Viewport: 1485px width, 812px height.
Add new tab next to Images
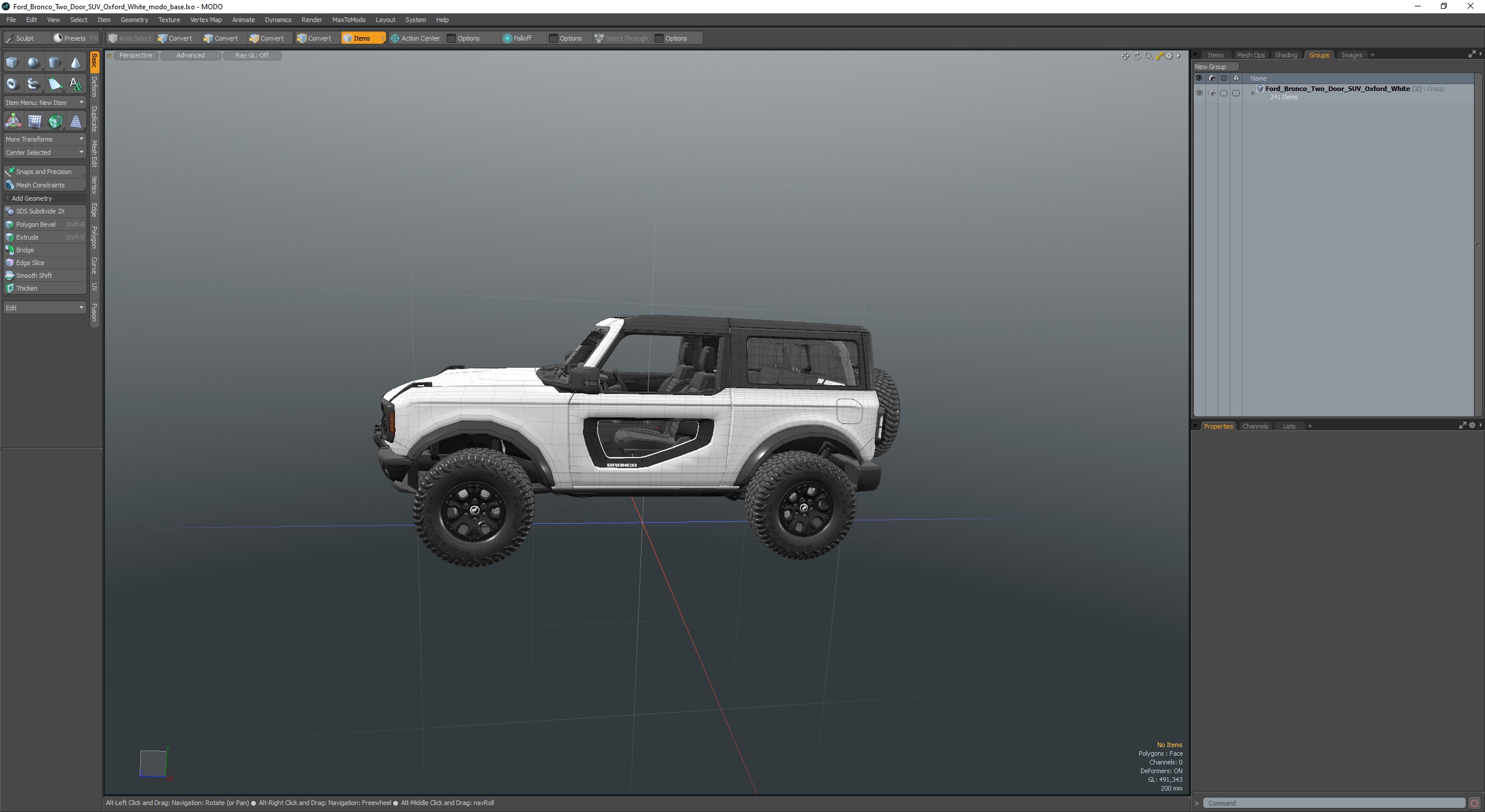pyautogui.click(x=1372, y=55)
